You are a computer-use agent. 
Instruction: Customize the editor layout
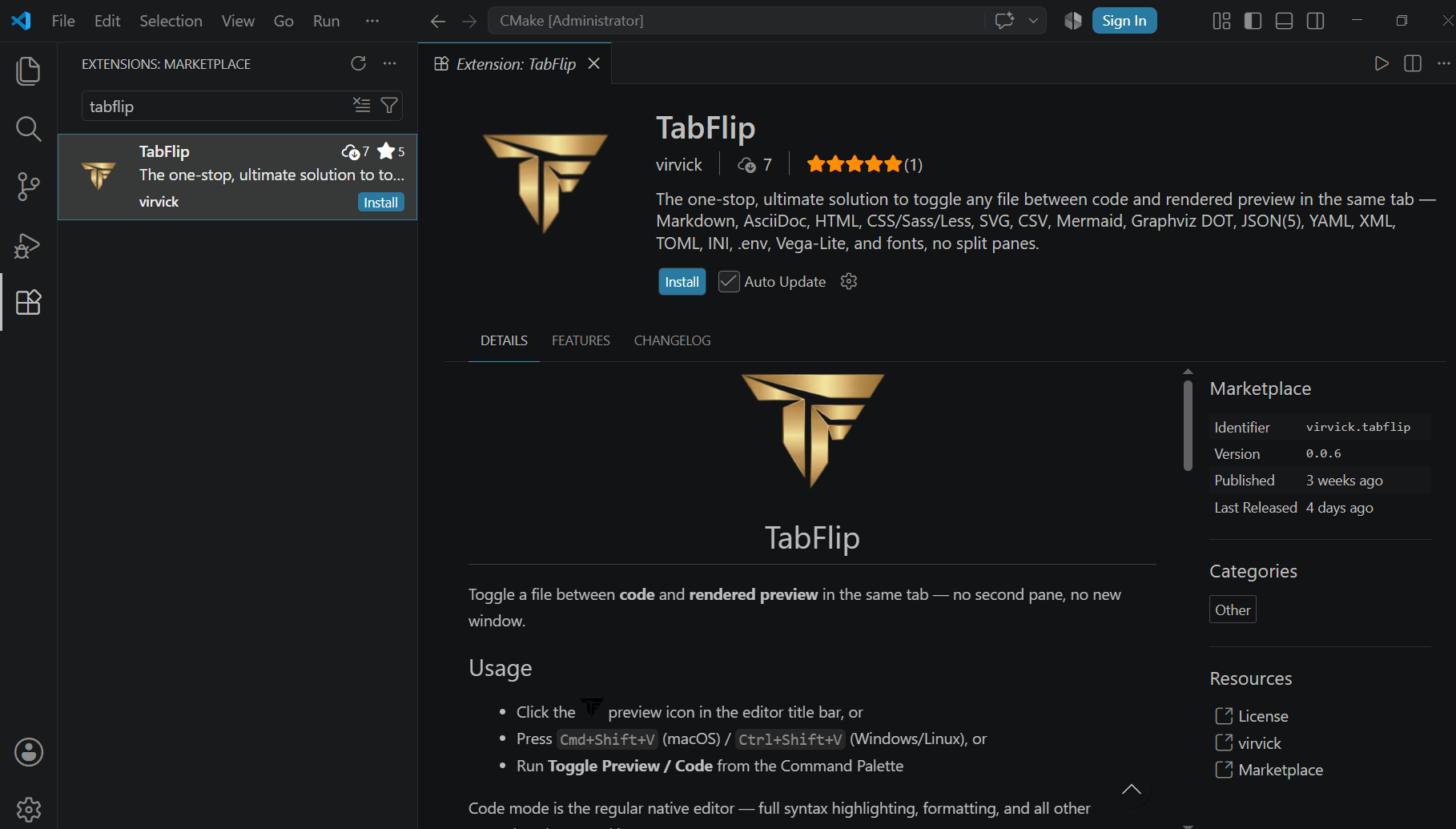pyautogui.click(x=1221, y=21)
